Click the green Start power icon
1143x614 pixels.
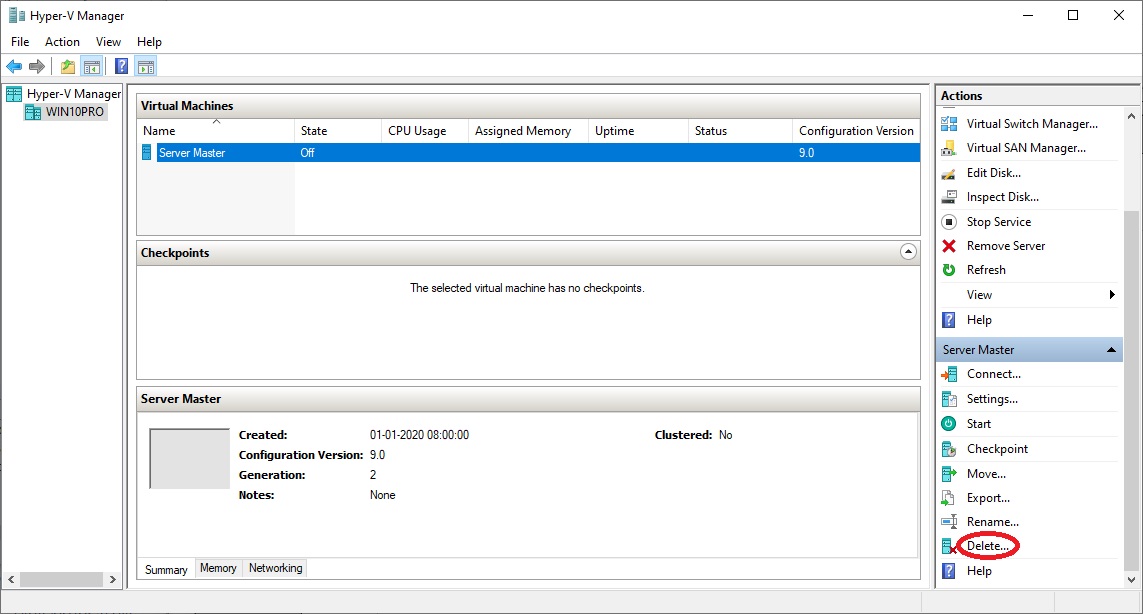click(949, 424)
